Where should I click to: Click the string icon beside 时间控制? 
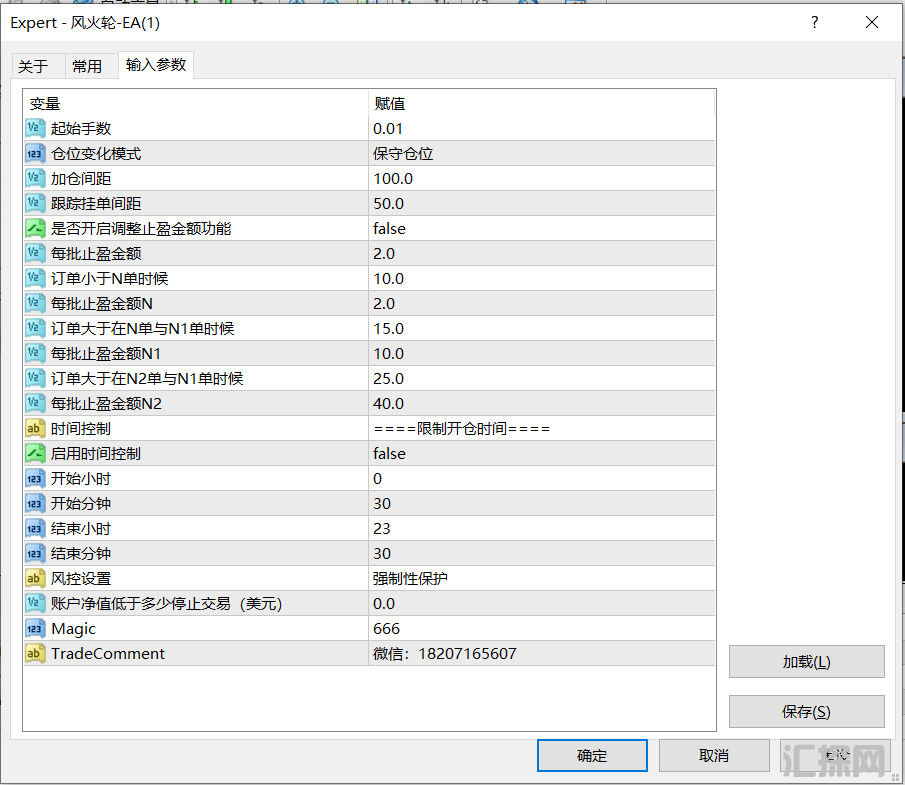[35, 428]
